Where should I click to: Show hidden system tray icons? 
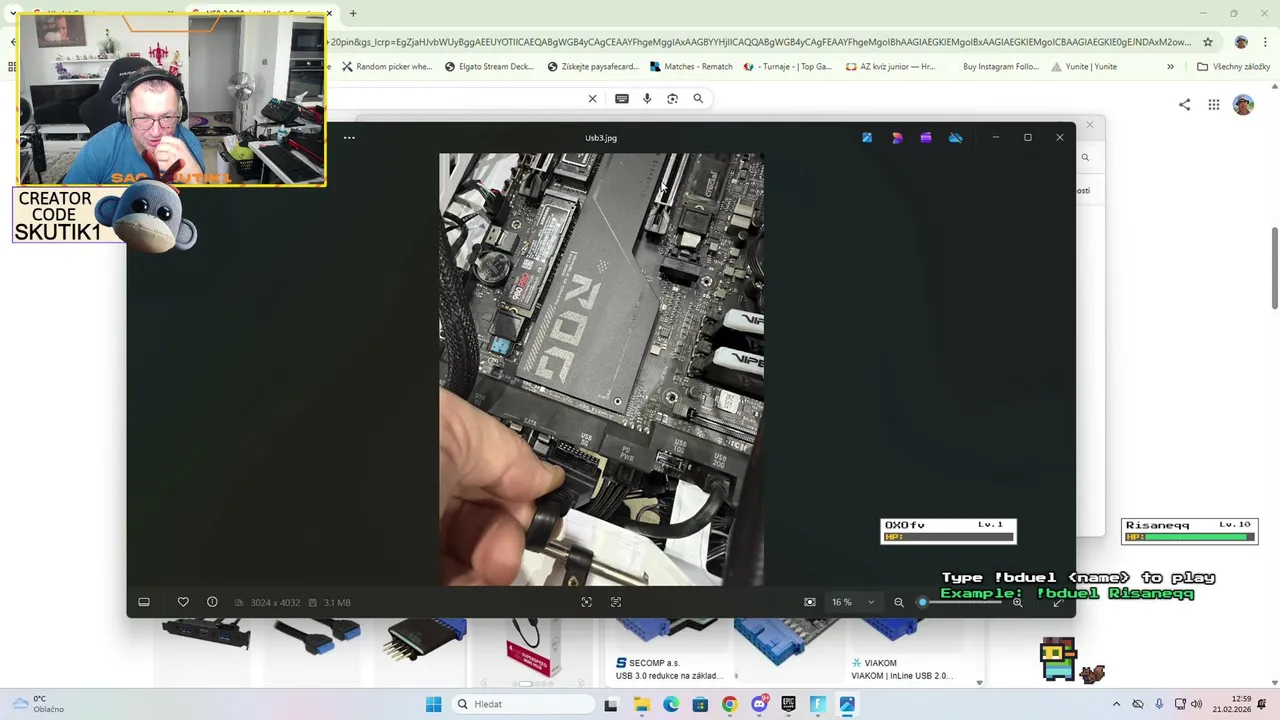pos(1117,704)
